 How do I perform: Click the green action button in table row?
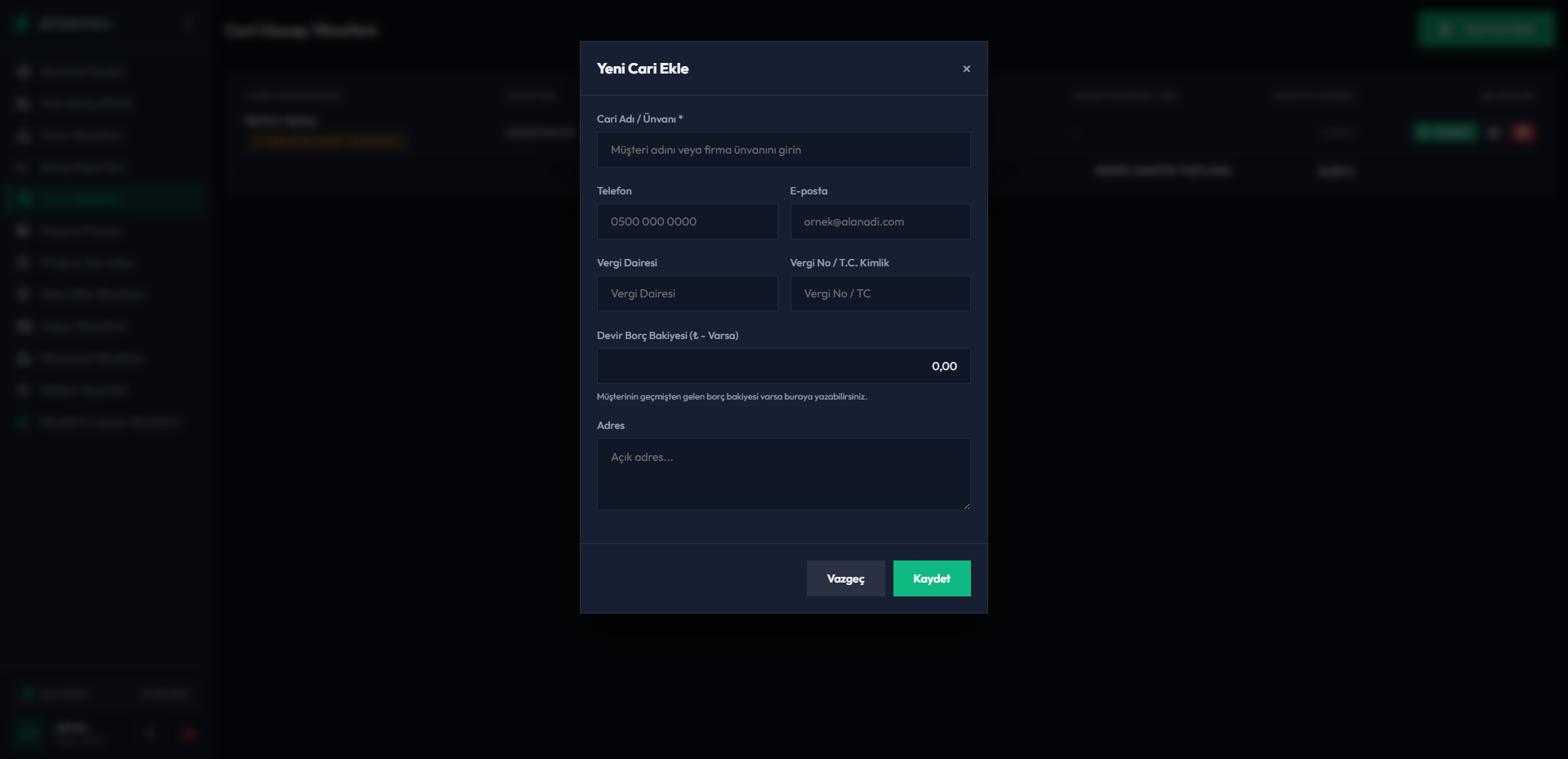click(1445, 132)
